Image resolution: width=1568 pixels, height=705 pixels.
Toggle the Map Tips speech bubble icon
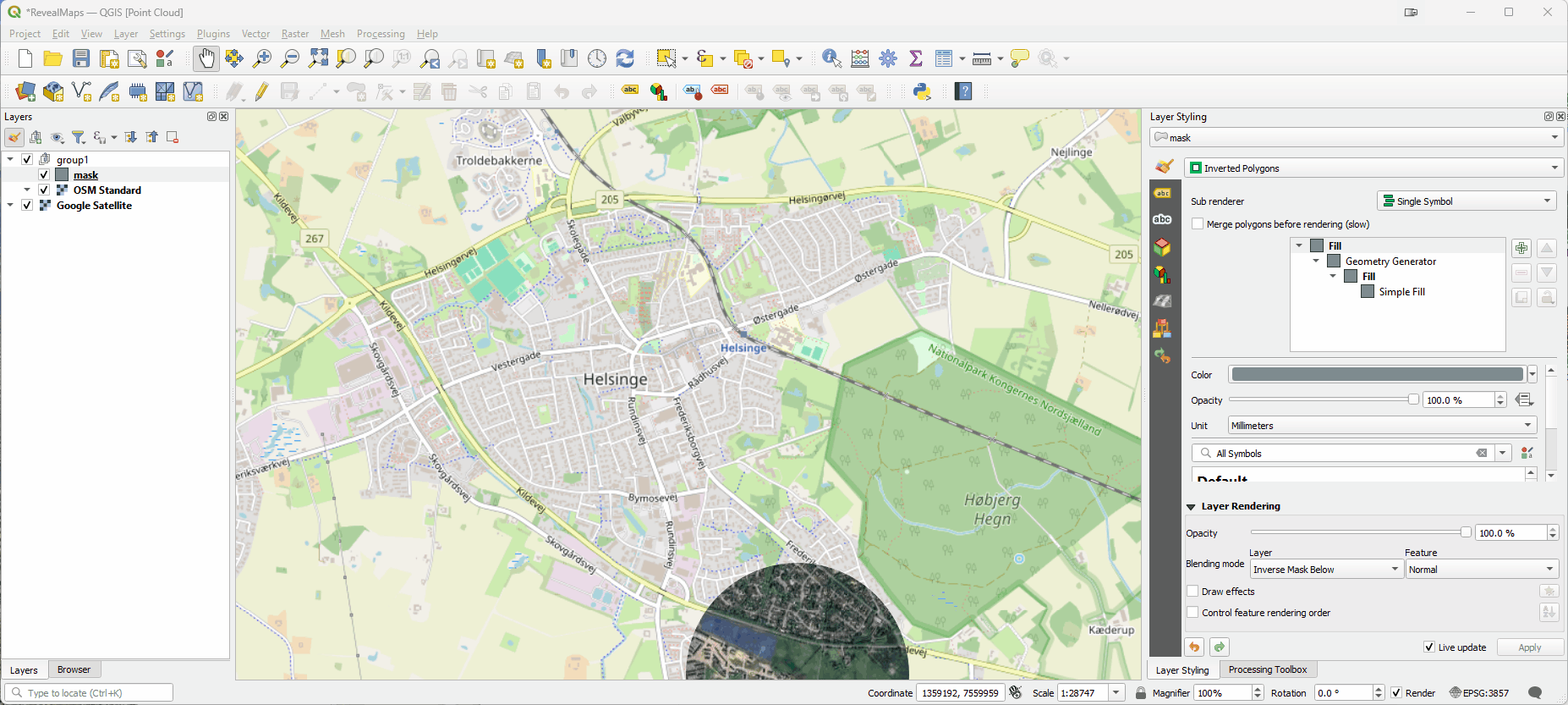(1020, 58)
